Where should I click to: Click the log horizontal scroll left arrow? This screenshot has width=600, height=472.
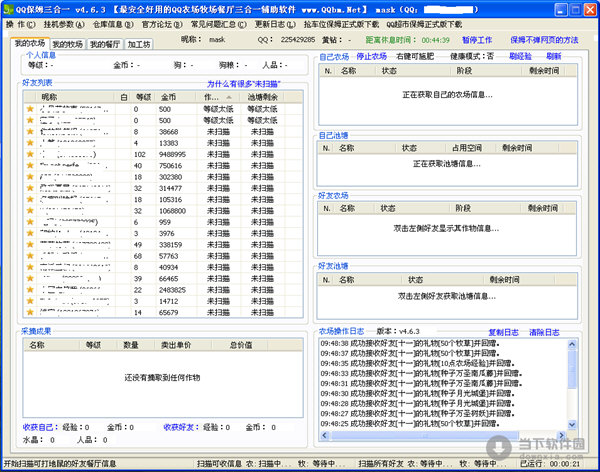coord(324,435)
